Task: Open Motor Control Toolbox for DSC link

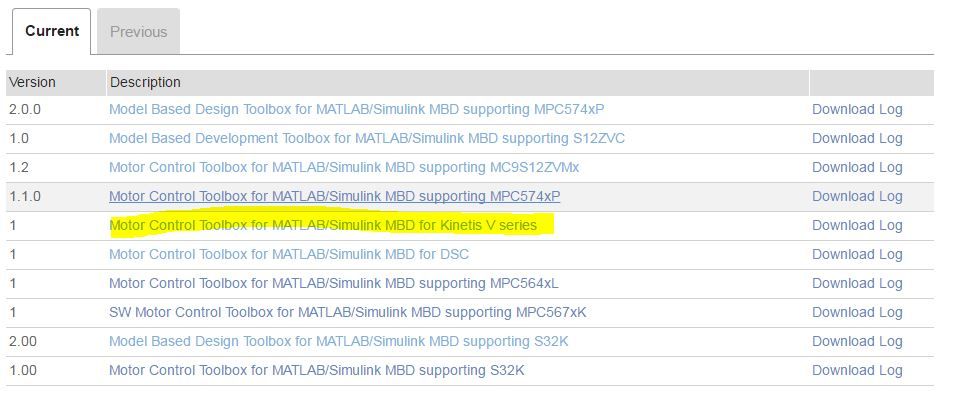Action: coord(288,254)
